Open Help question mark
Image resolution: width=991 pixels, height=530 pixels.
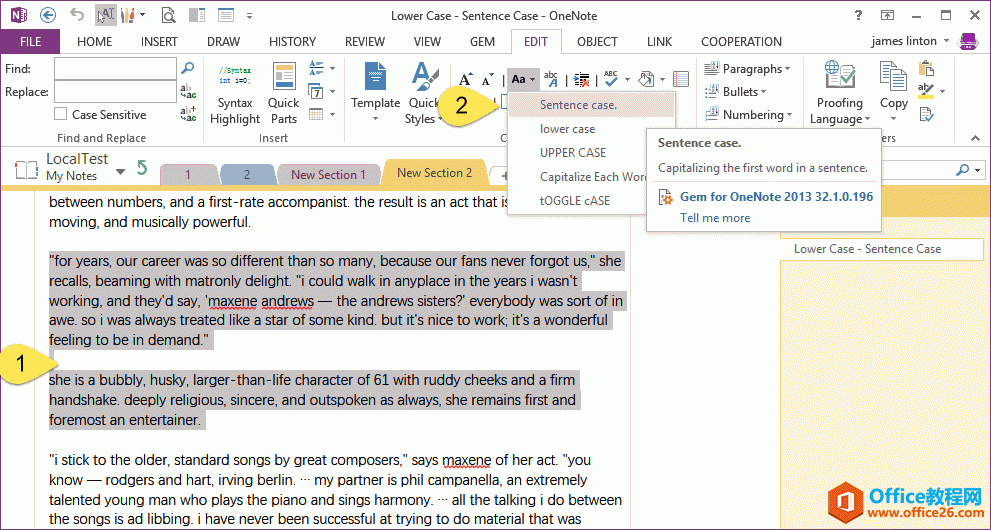point(858,15)
